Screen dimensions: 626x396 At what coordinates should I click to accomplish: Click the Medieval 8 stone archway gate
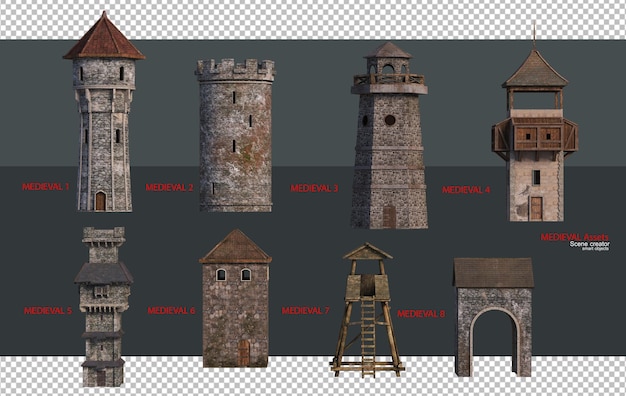[x=493, y=317]
